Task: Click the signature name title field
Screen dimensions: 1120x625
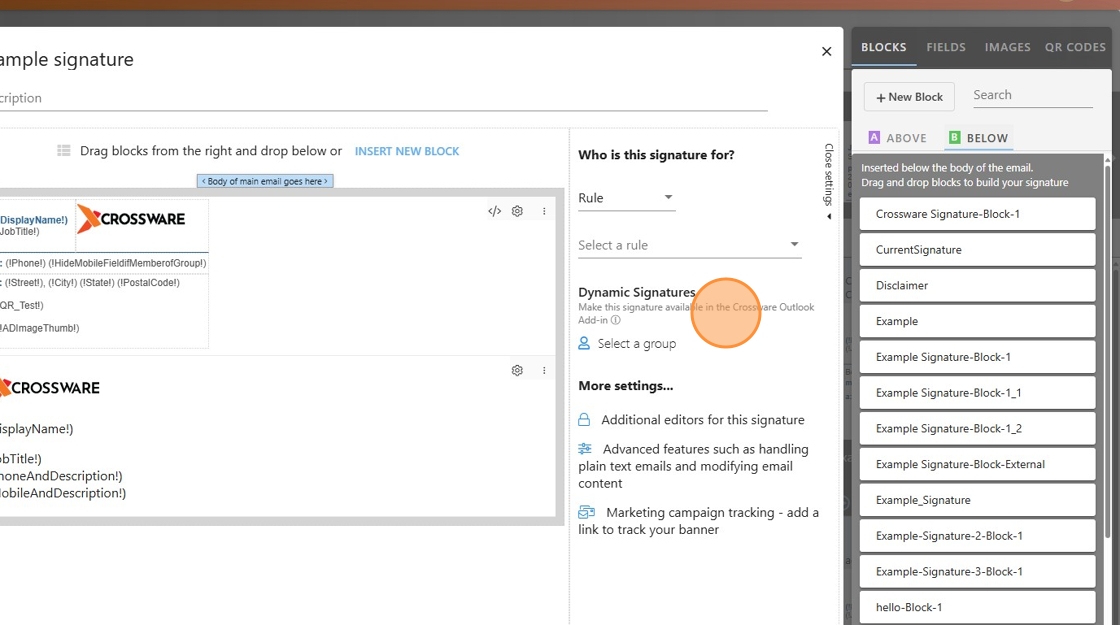Action: coord(67,59)
